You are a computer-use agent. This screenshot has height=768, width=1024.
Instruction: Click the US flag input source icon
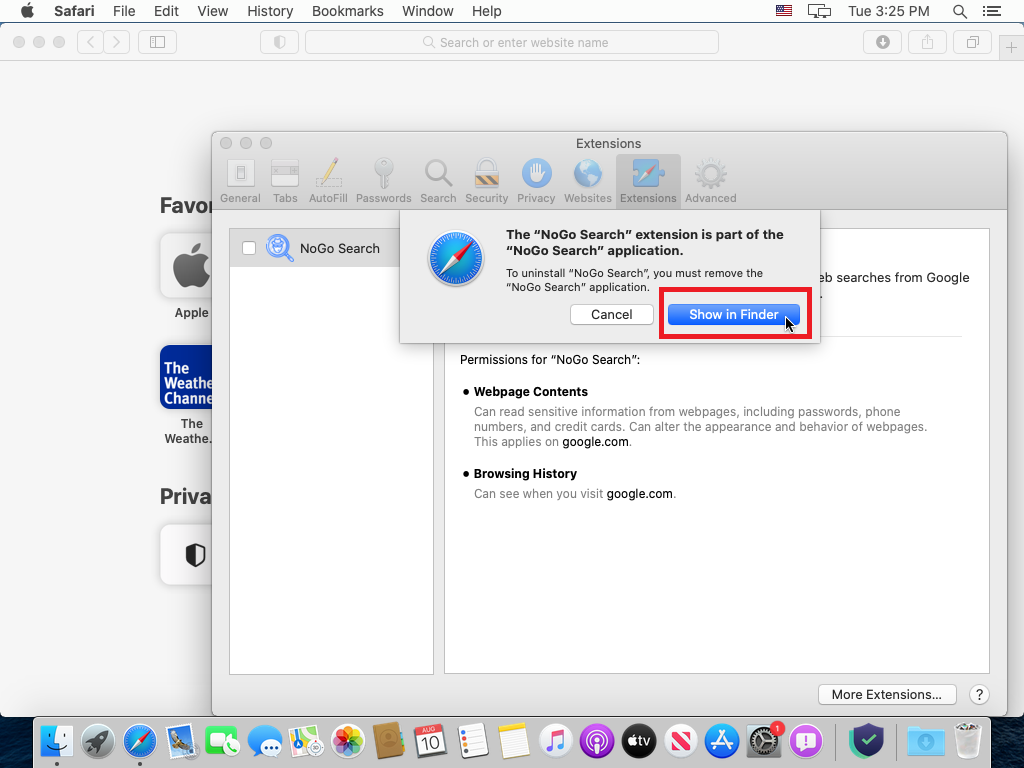784,11
